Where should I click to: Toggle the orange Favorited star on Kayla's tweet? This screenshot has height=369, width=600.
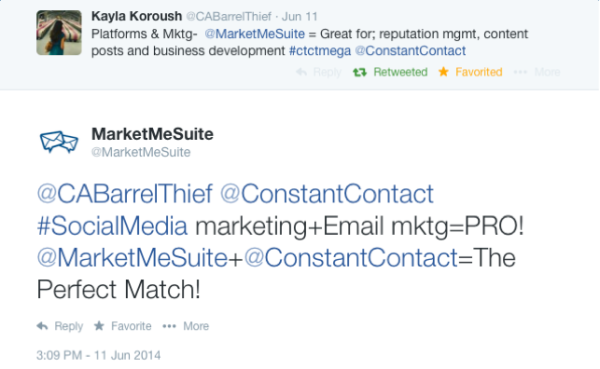click(443, 72)
